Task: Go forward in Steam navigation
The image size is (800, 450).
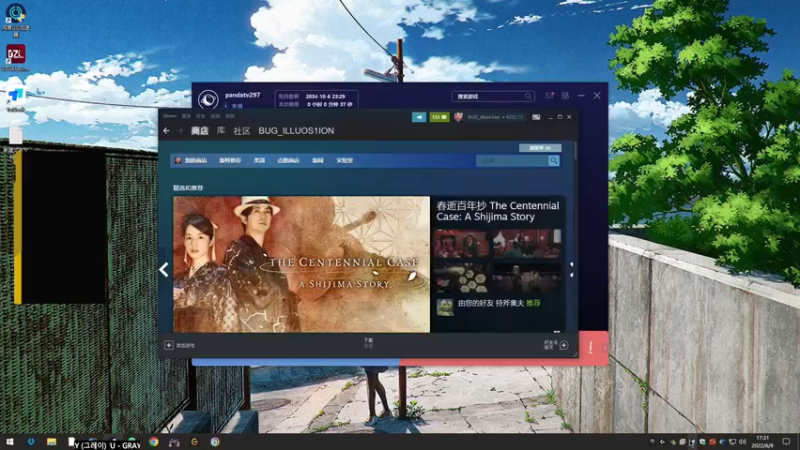Action: coord(180,131)
